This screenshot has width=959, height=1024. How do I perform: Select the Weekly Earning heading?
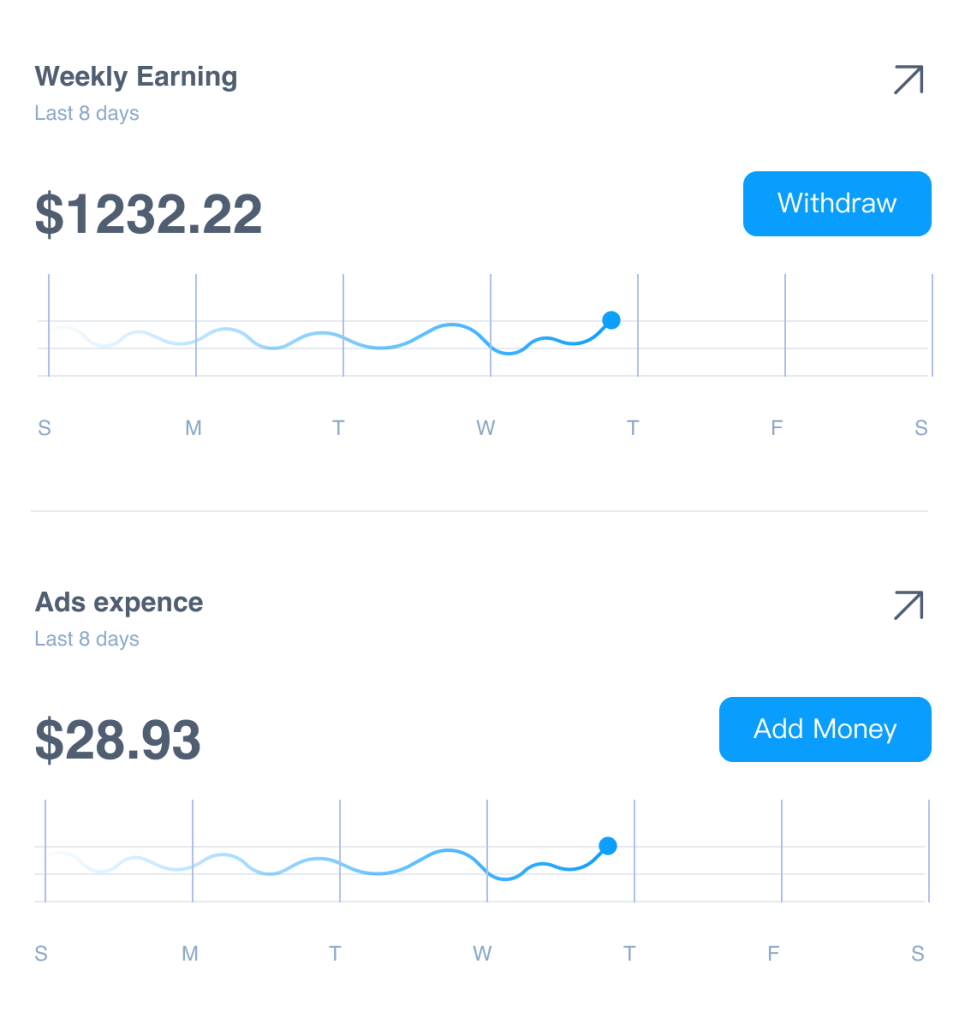(x=136, y=77)
